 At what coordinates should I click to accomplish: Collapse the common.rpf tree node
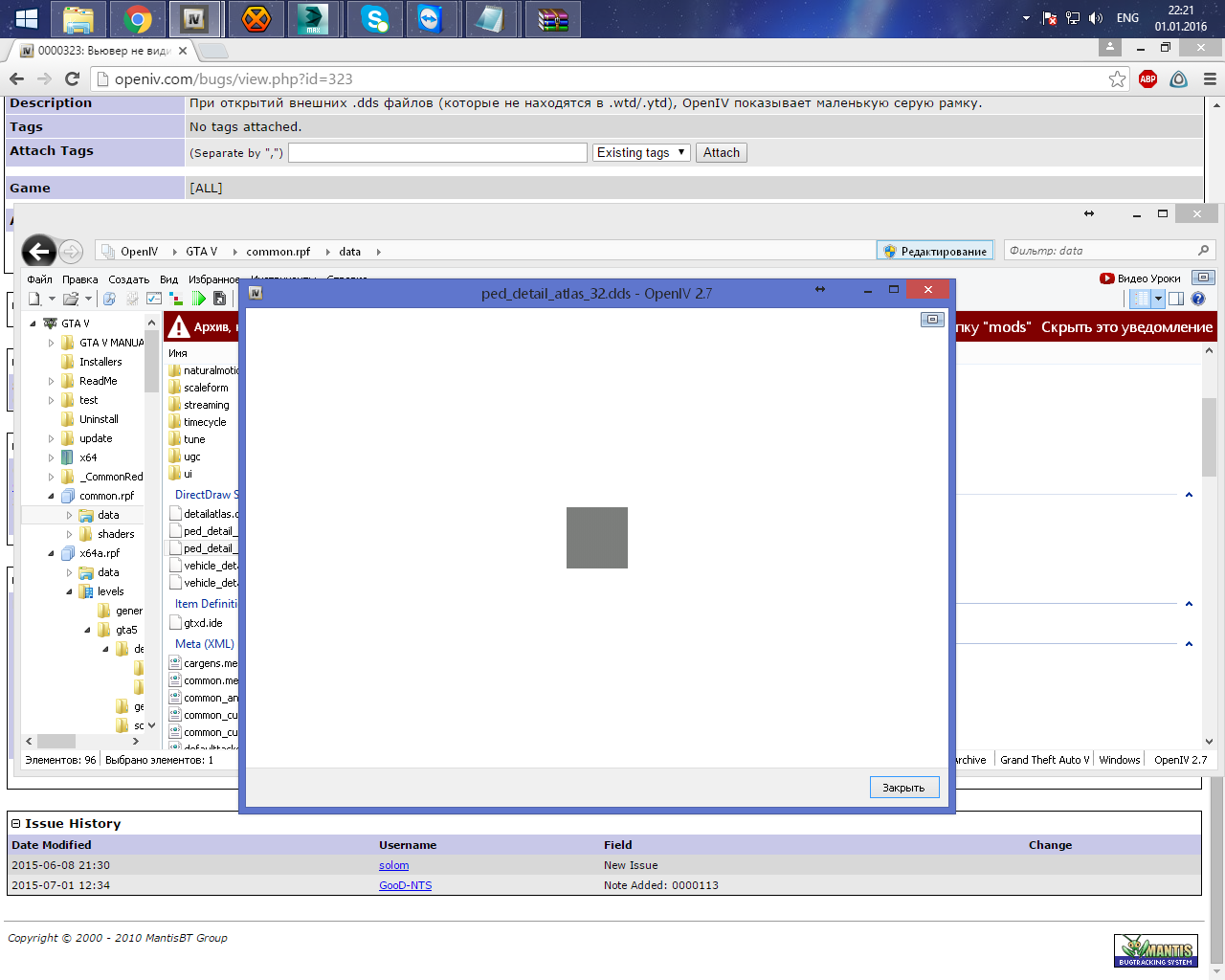51,496
